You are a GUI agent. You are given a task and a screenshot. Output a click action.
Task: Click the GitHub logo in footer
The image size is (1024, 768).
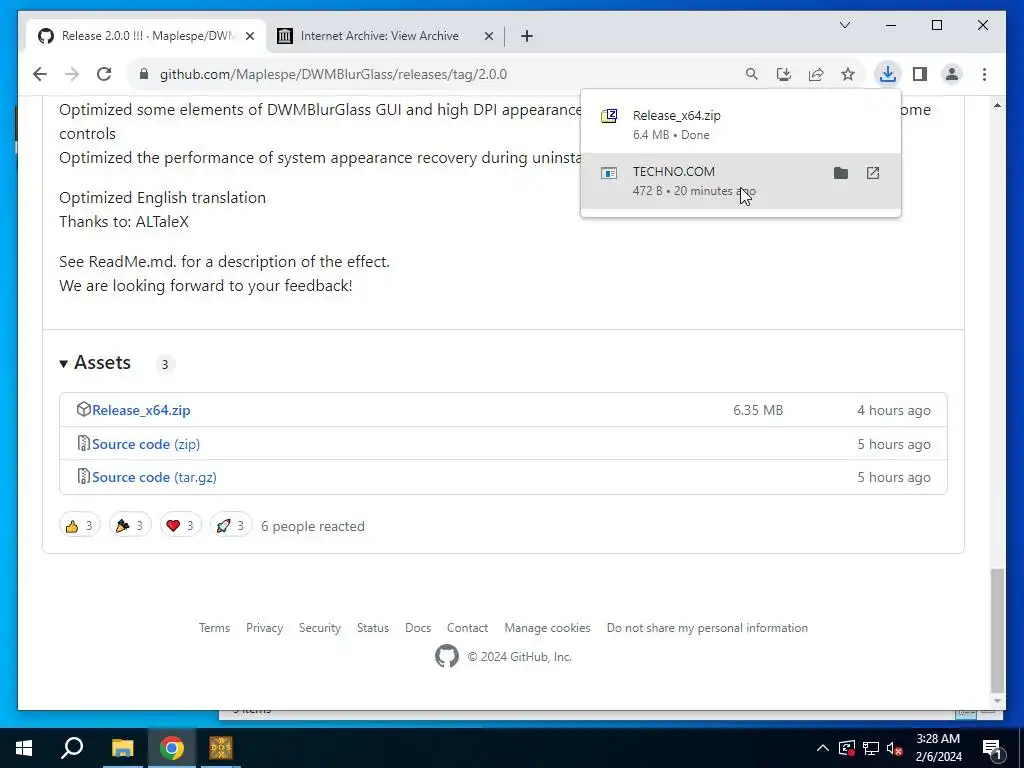click(x=447, y=656)
